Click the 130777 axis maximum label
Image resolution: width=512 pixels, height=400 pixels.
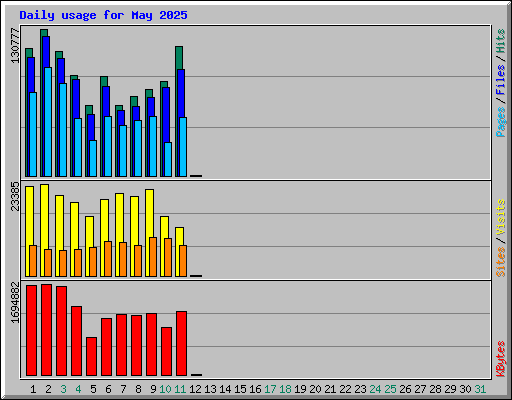pyautogui.click(x=15, y=45)
